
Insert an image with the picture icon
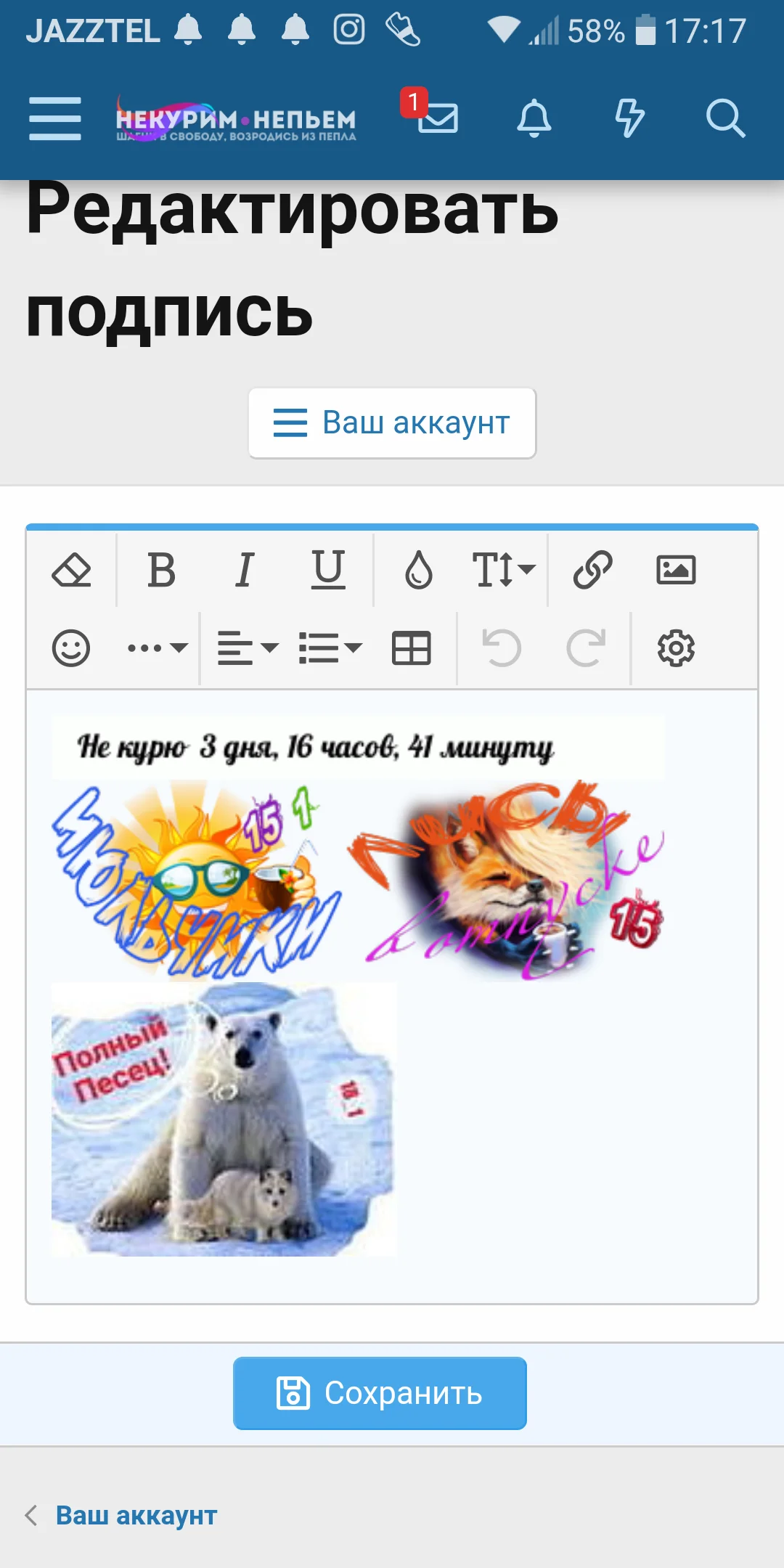click(x=676, y=570)
